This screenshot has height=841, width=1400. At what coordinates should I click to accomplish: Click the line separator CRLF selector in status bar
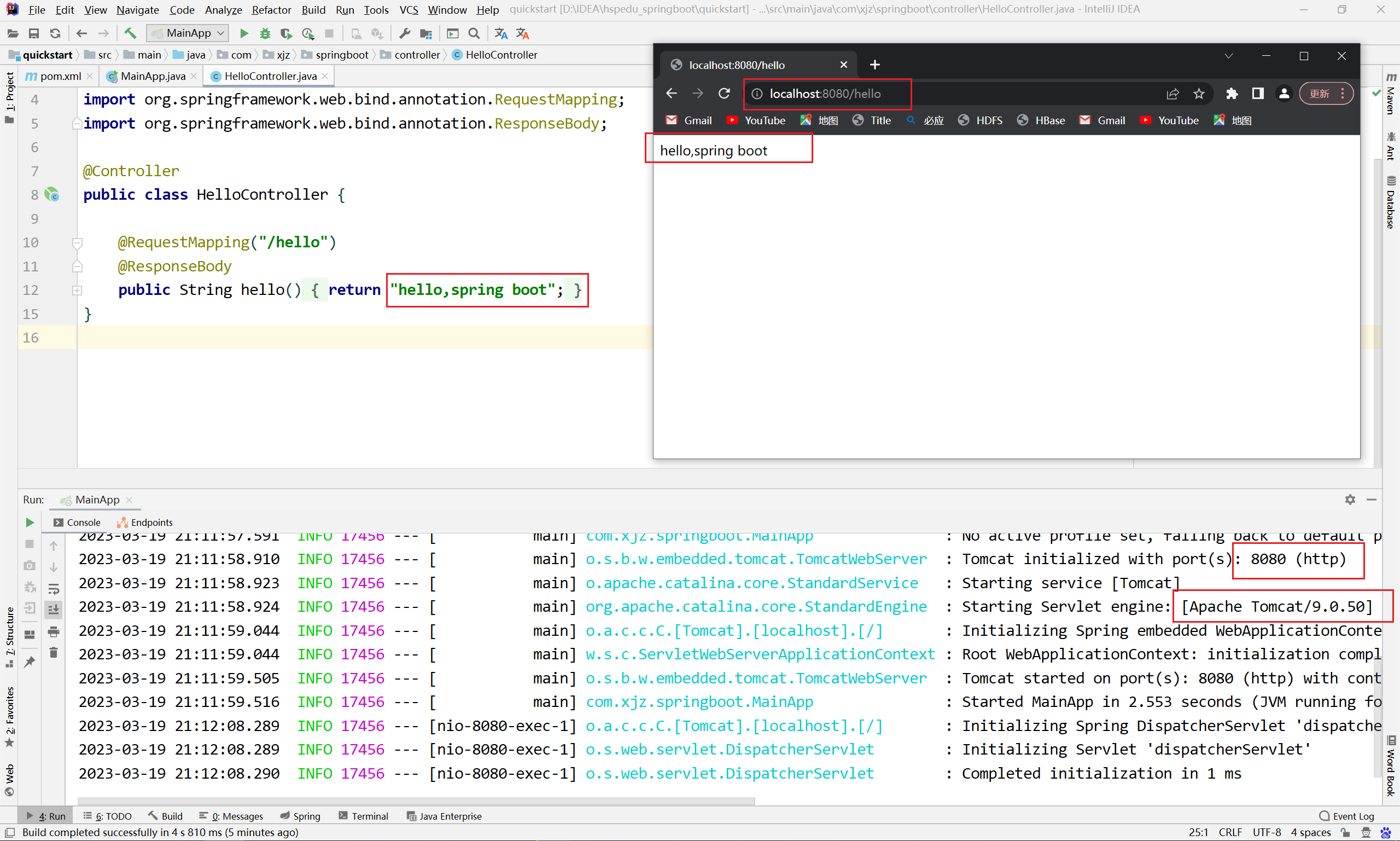[x=1230, y=832]
